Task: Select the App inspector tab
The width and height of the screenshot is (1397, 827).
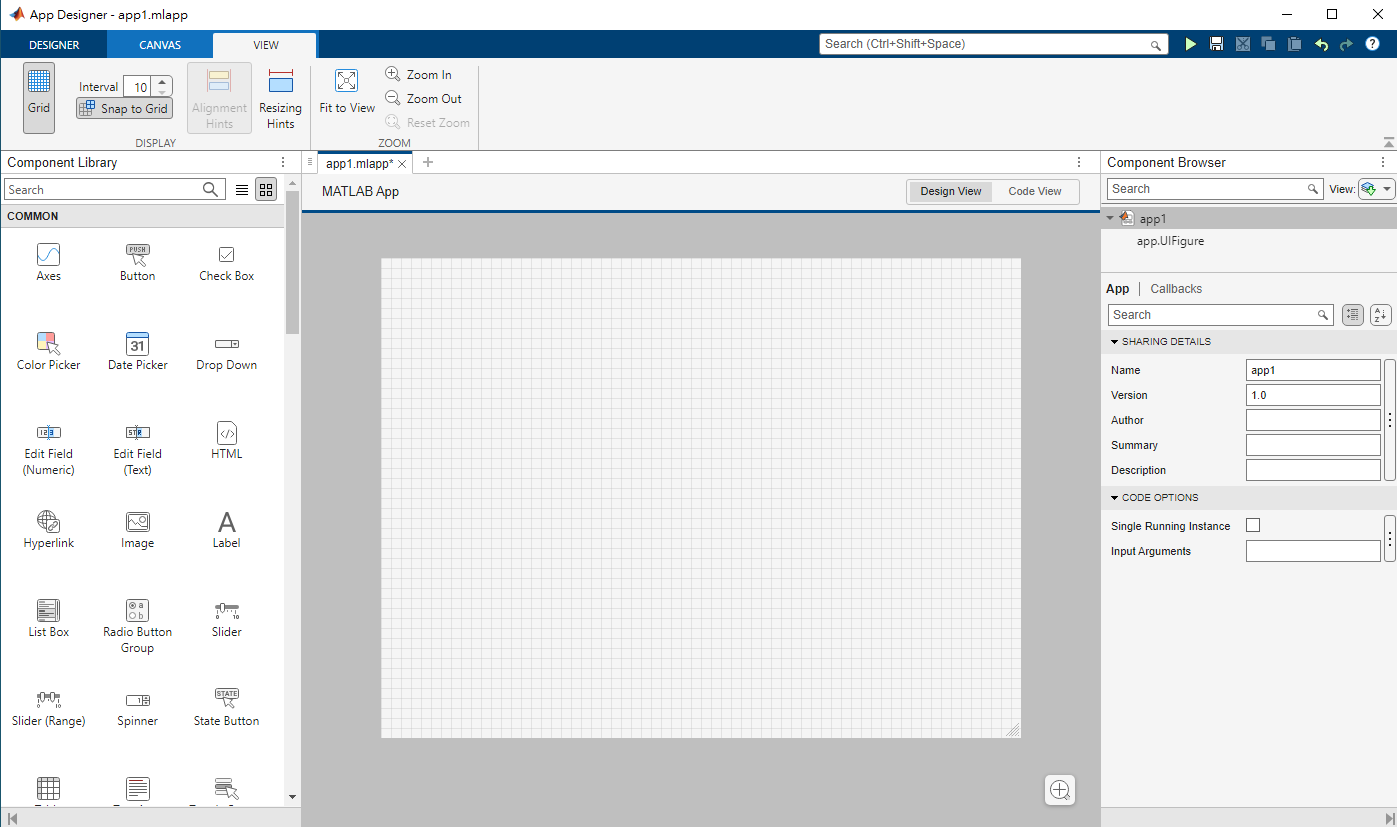Action: coord(1117,288)
